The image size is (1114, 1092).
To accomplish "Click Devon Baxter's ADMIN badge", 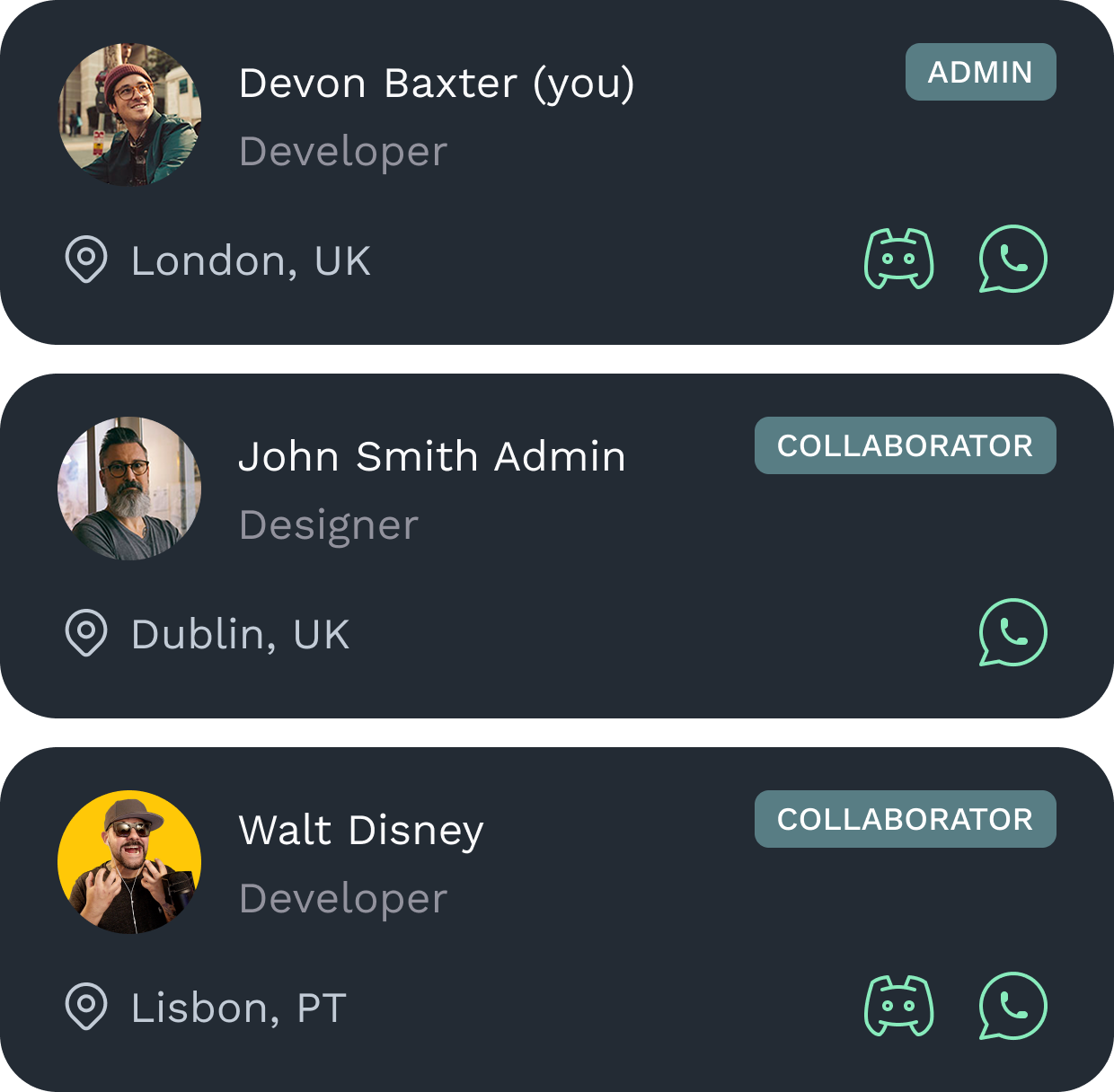I will 980,72.
